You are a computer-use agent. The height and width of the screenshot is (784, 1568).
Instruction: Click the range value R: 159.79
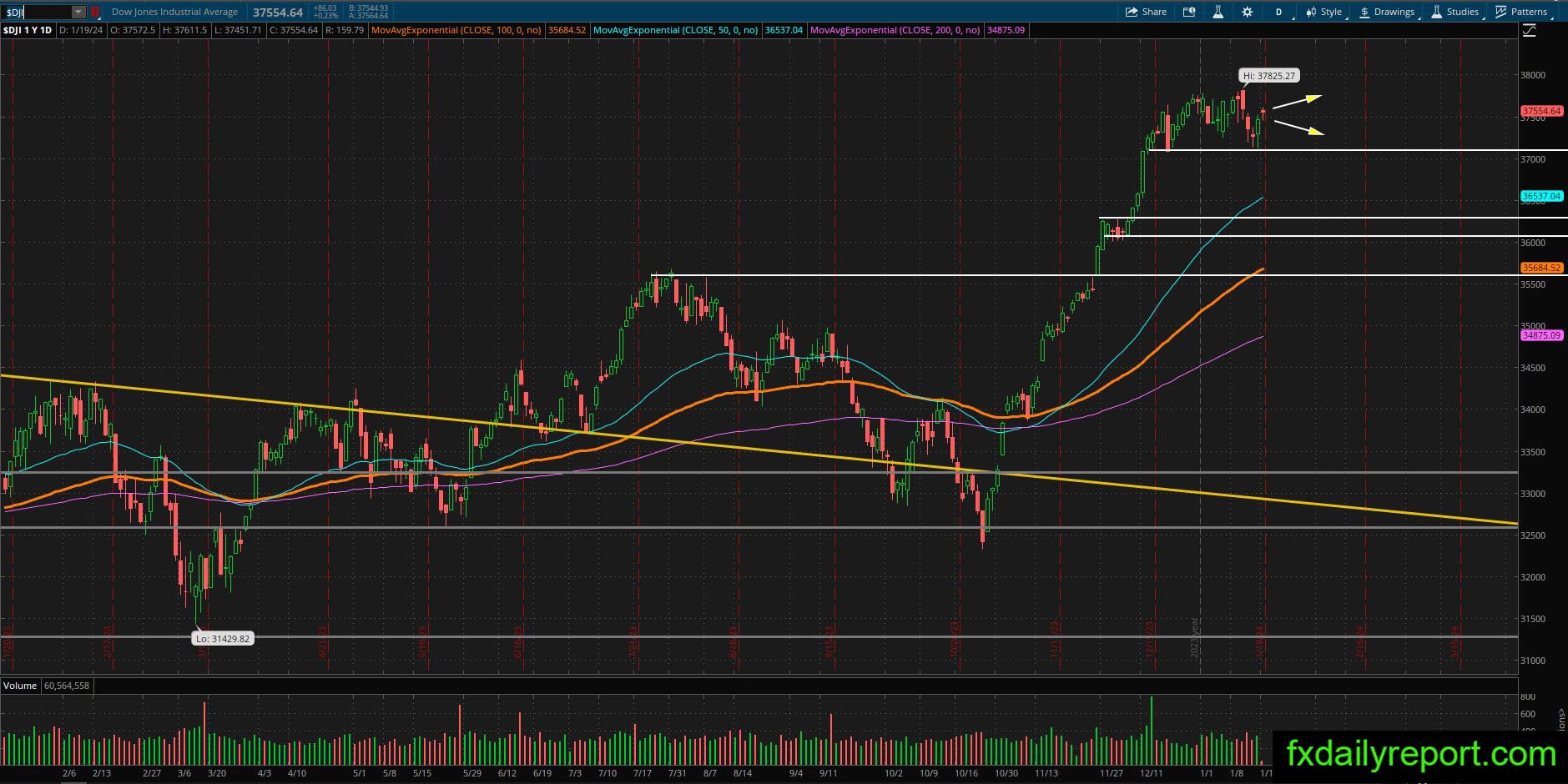pyautogui.click(x=345, y=30)
